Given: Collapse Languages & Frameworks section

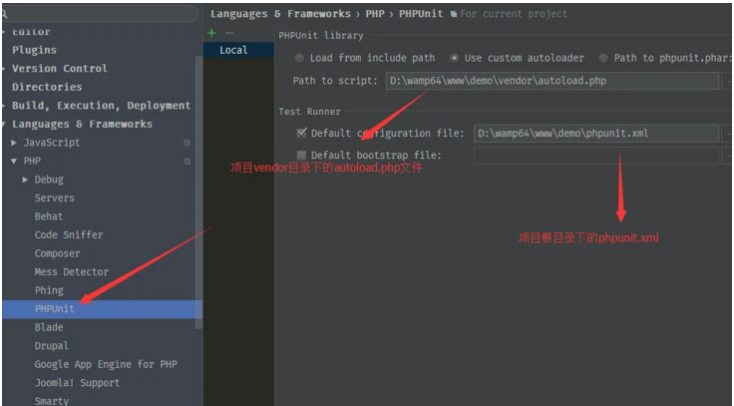Looking at the screenshot, I should (3, 124).
